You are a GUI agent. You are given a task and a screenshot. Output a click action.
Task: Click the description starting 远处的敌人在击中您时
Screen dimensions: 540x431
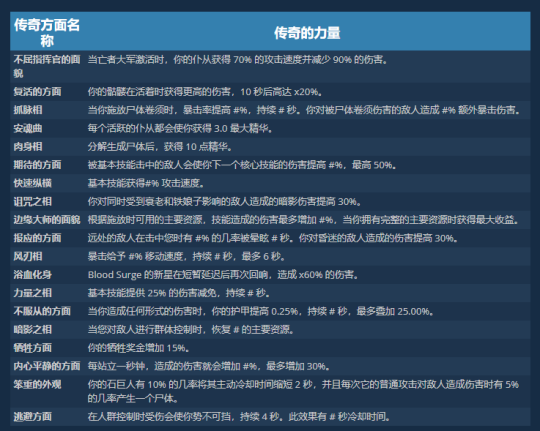(273, 238)
